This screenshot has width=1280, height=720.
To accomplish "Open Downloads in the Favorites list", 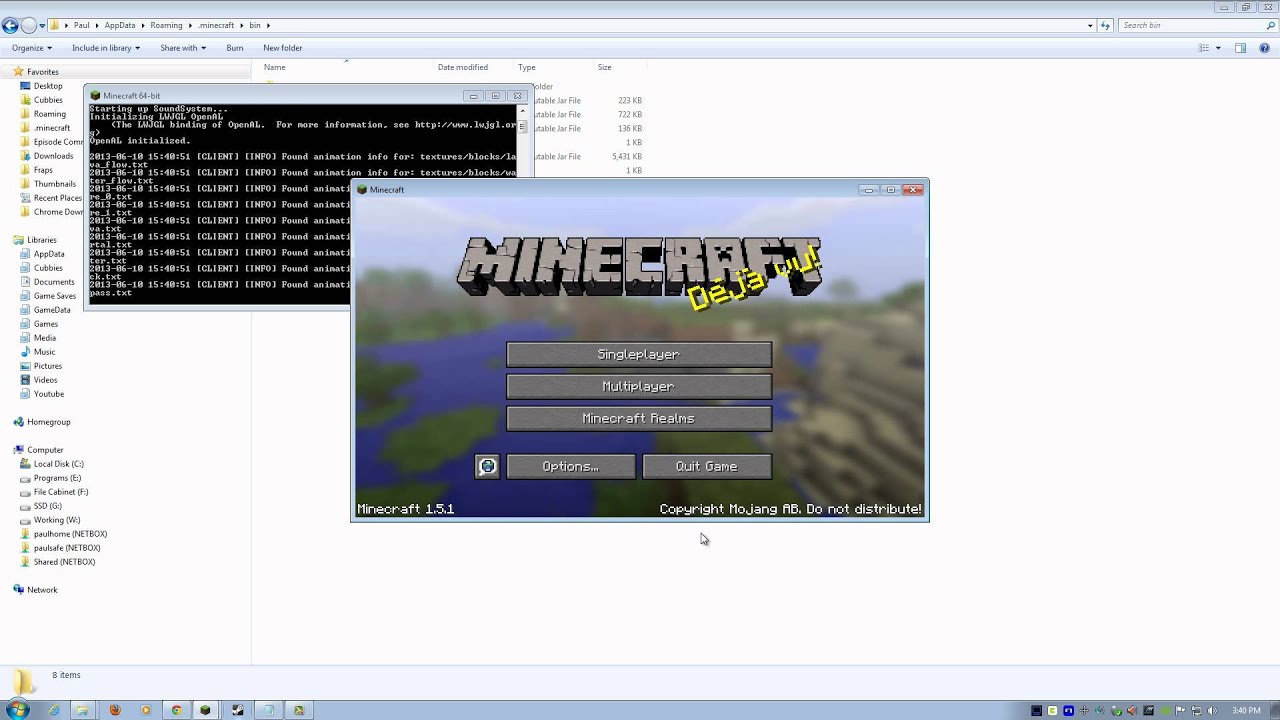I will pos(53,156).
